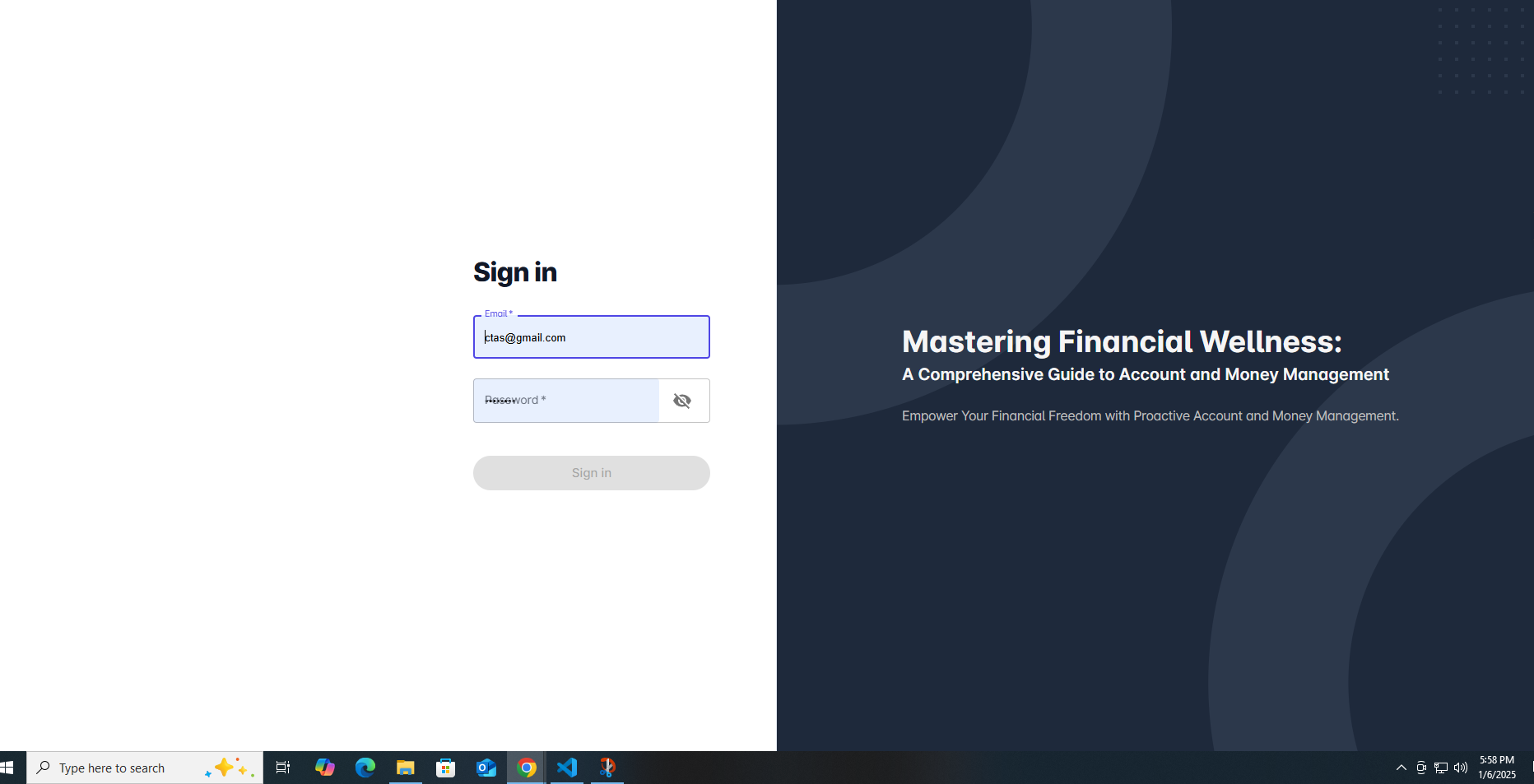Open the volume control tray icon
This screenshot has width=1534, height=784.
(x=1461, y=768)
